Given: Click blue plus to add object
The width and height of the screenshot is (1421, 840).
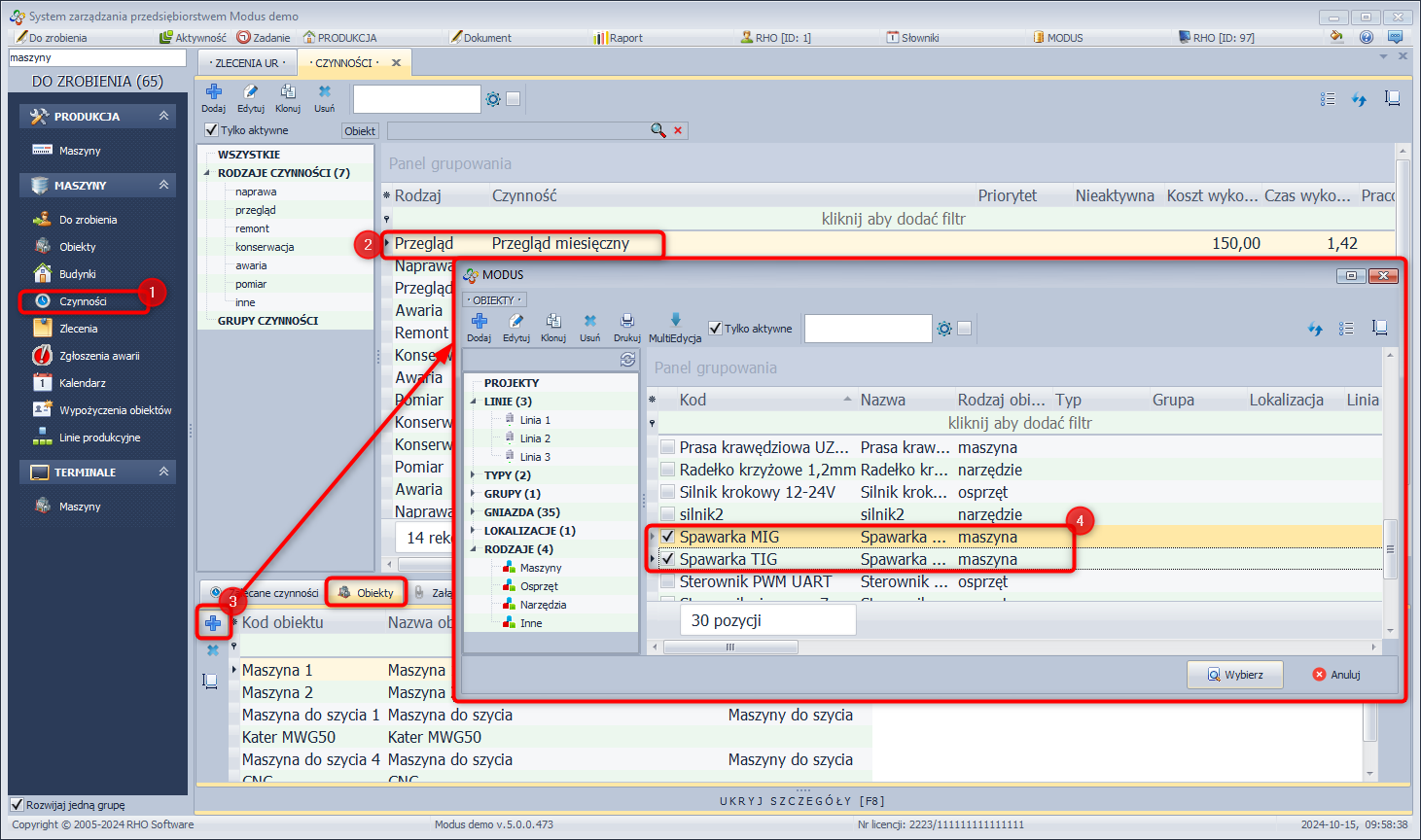Looking at the screenshot, I should pyautogui.click(x=213, y=623).
